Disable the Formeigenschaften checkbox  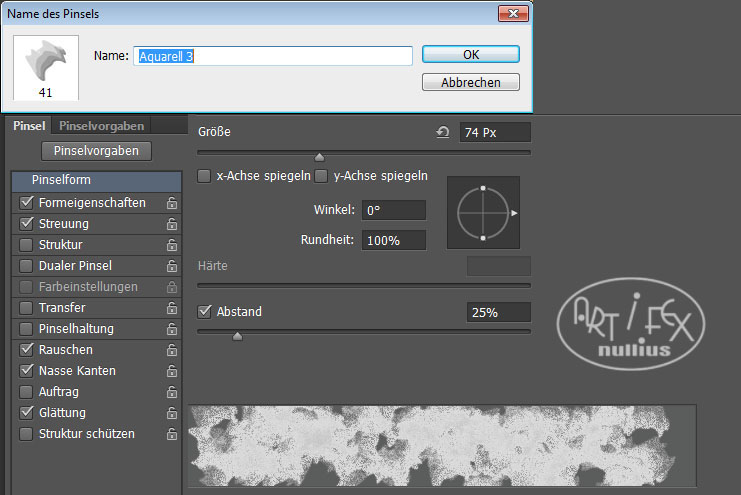click(x=26, y=203)
